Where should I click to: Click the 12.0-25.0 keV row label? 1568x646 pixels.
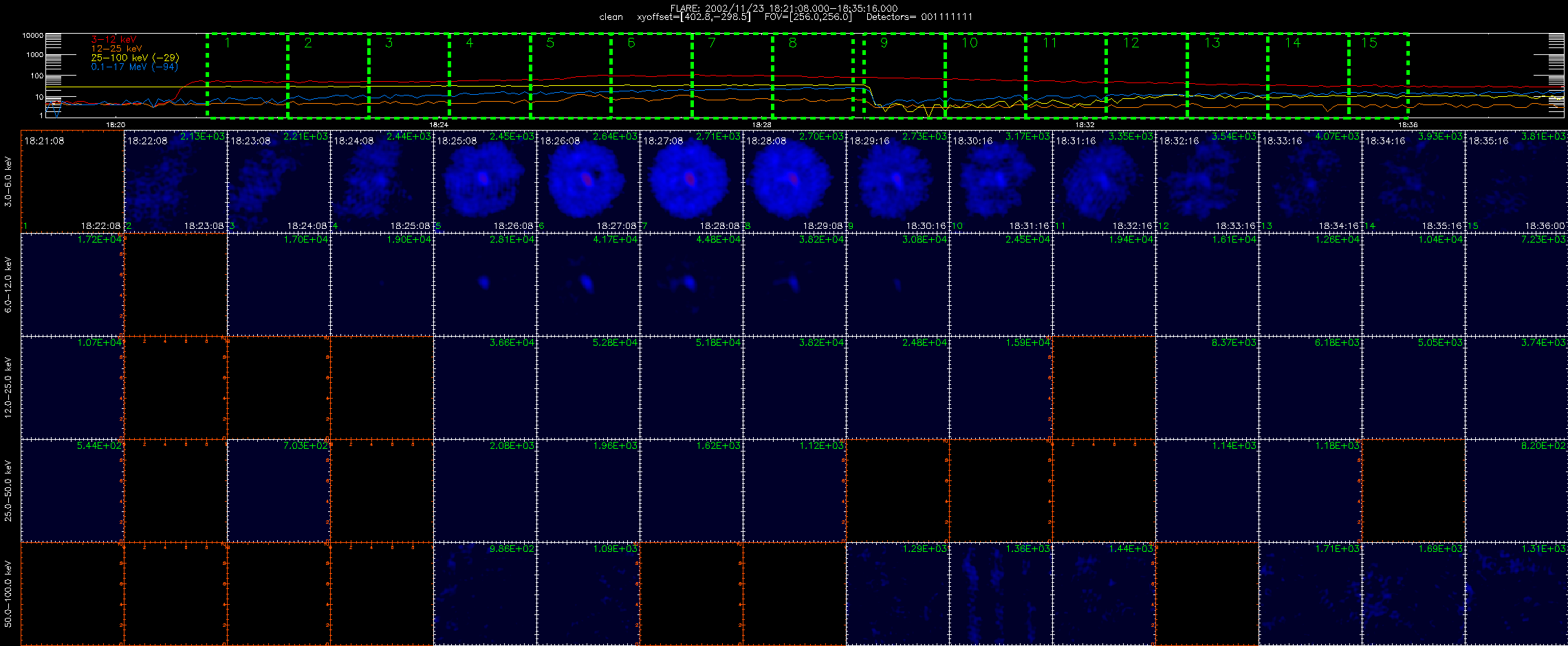pyautogui.click(x=8, y=388)
